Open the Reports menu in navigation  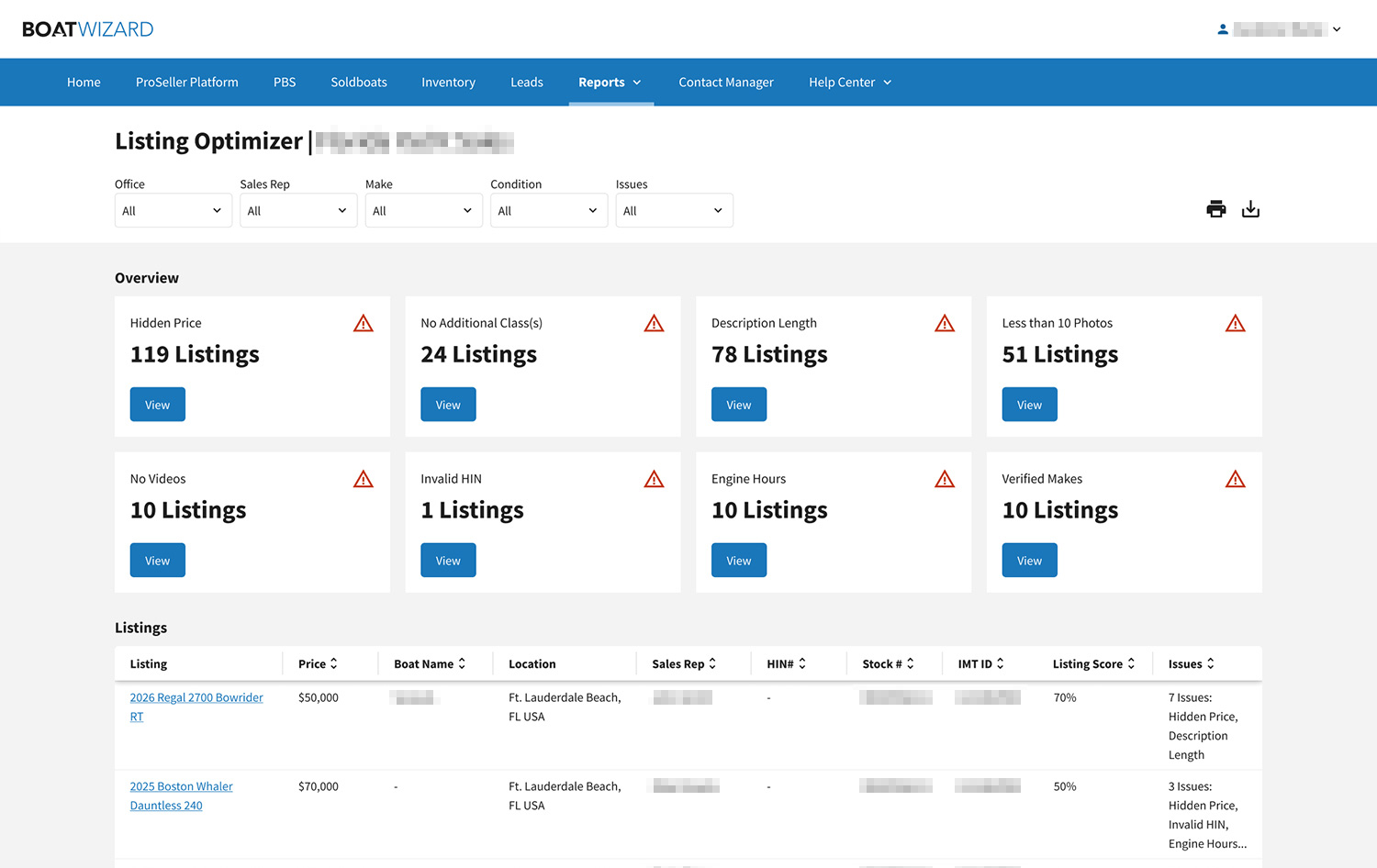pyautogui.click(x=610, y=83)
